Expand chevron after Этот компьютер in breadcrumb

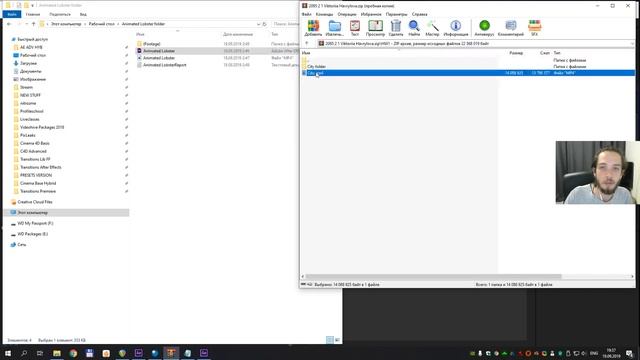tap(85, 24)
